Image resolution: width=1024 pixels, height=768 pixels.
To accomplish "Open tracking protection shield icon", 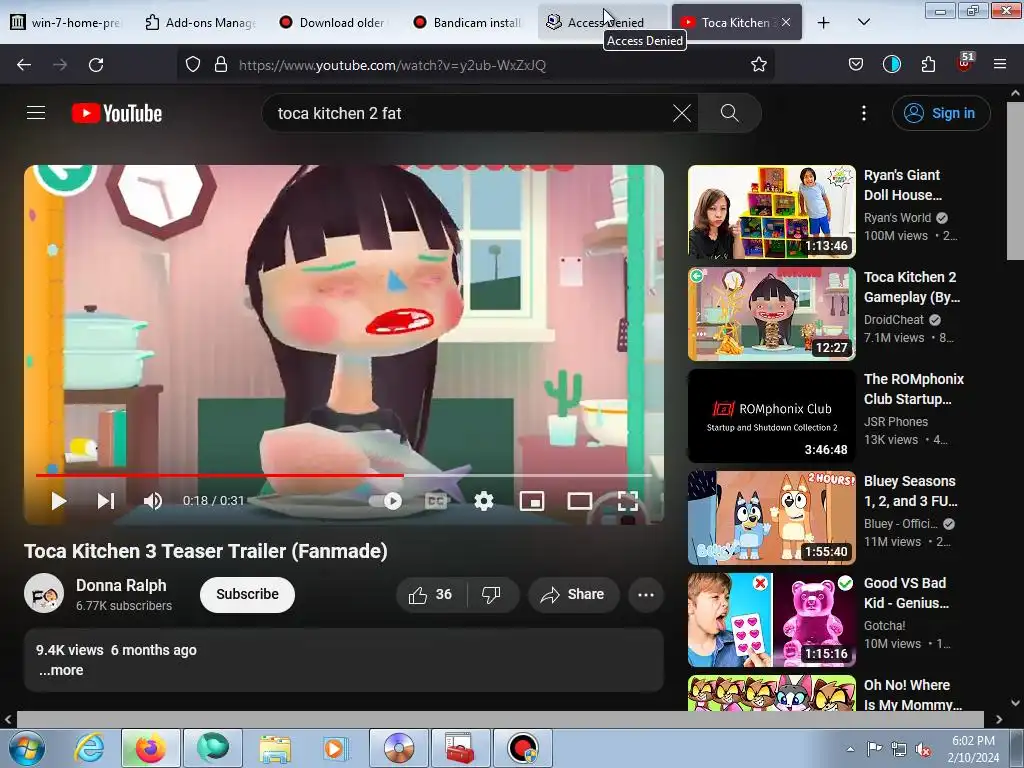I will [193, 64].
